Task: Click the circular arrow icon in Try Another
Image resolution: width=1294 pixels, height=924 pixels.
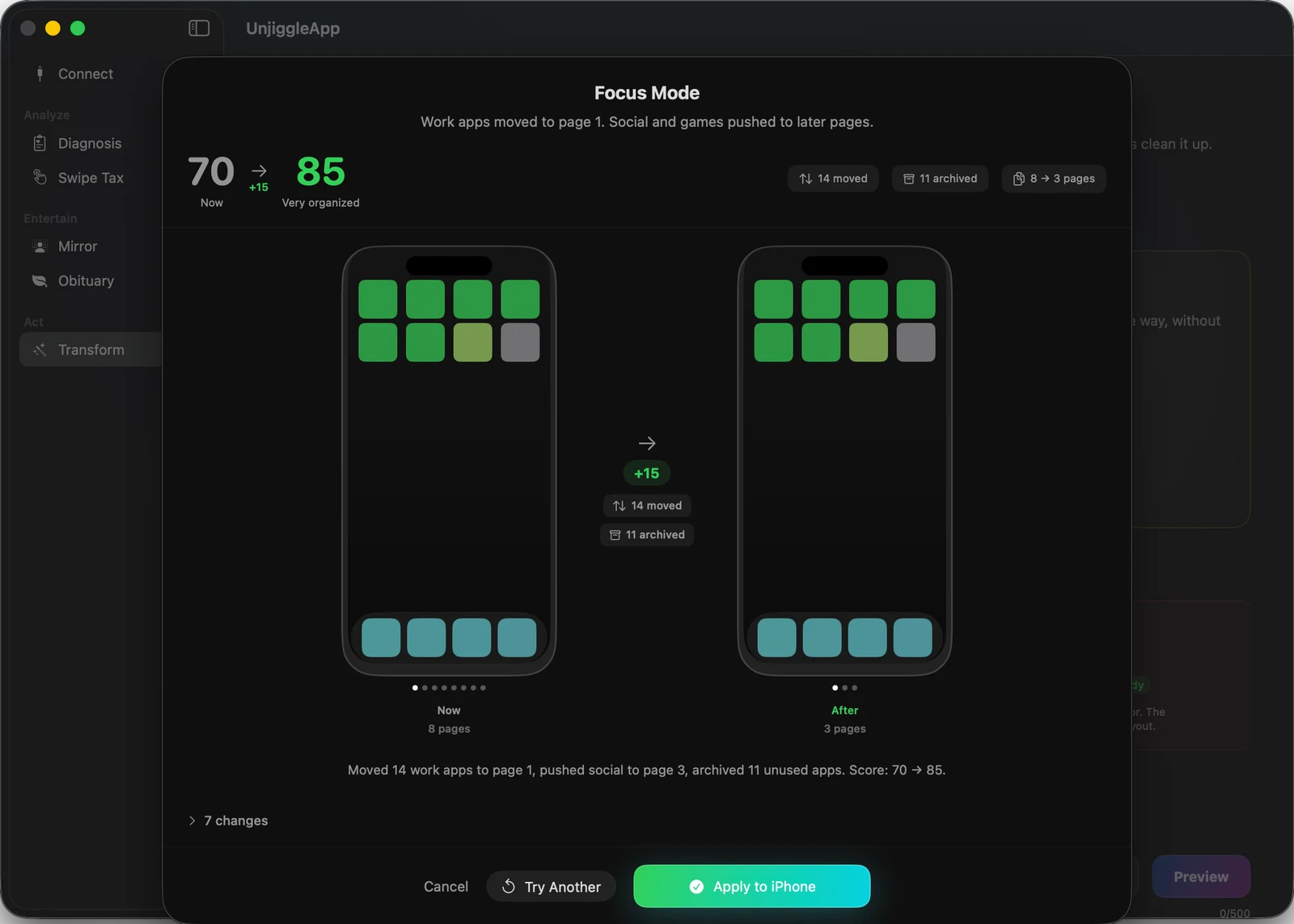Action: [x=509, y=886]
